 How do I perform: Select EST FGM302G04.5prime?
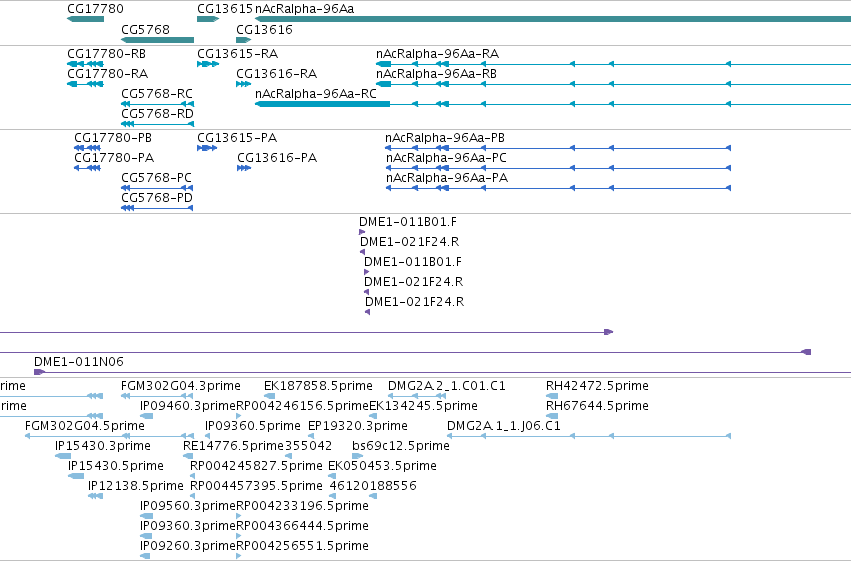click(85, 426)
